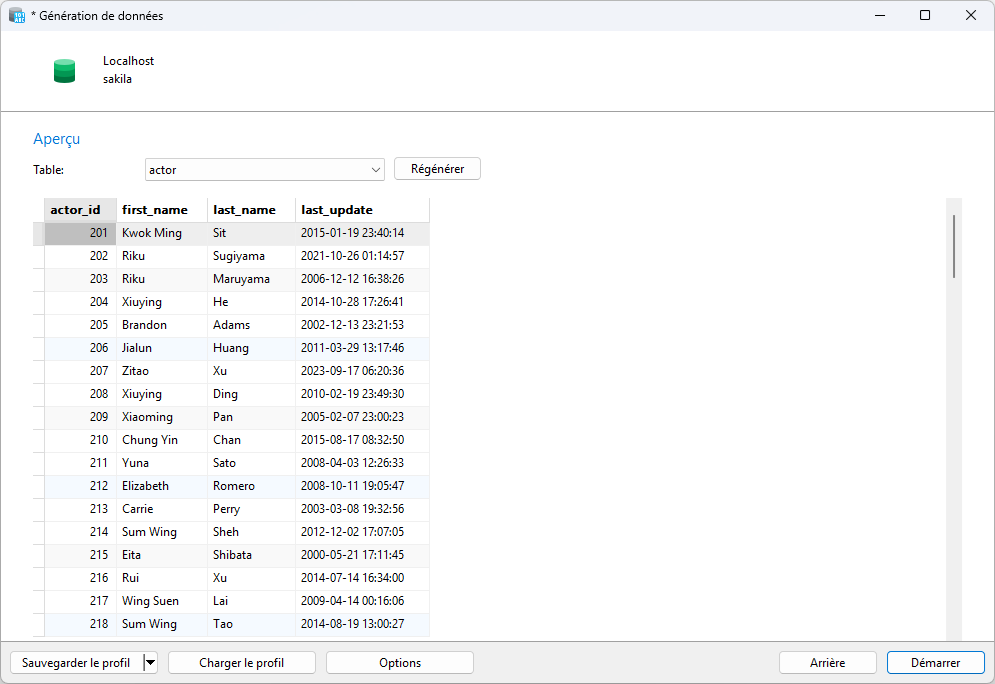Go back with the Arrière button
995x684 pixels.
click(827, 662)
